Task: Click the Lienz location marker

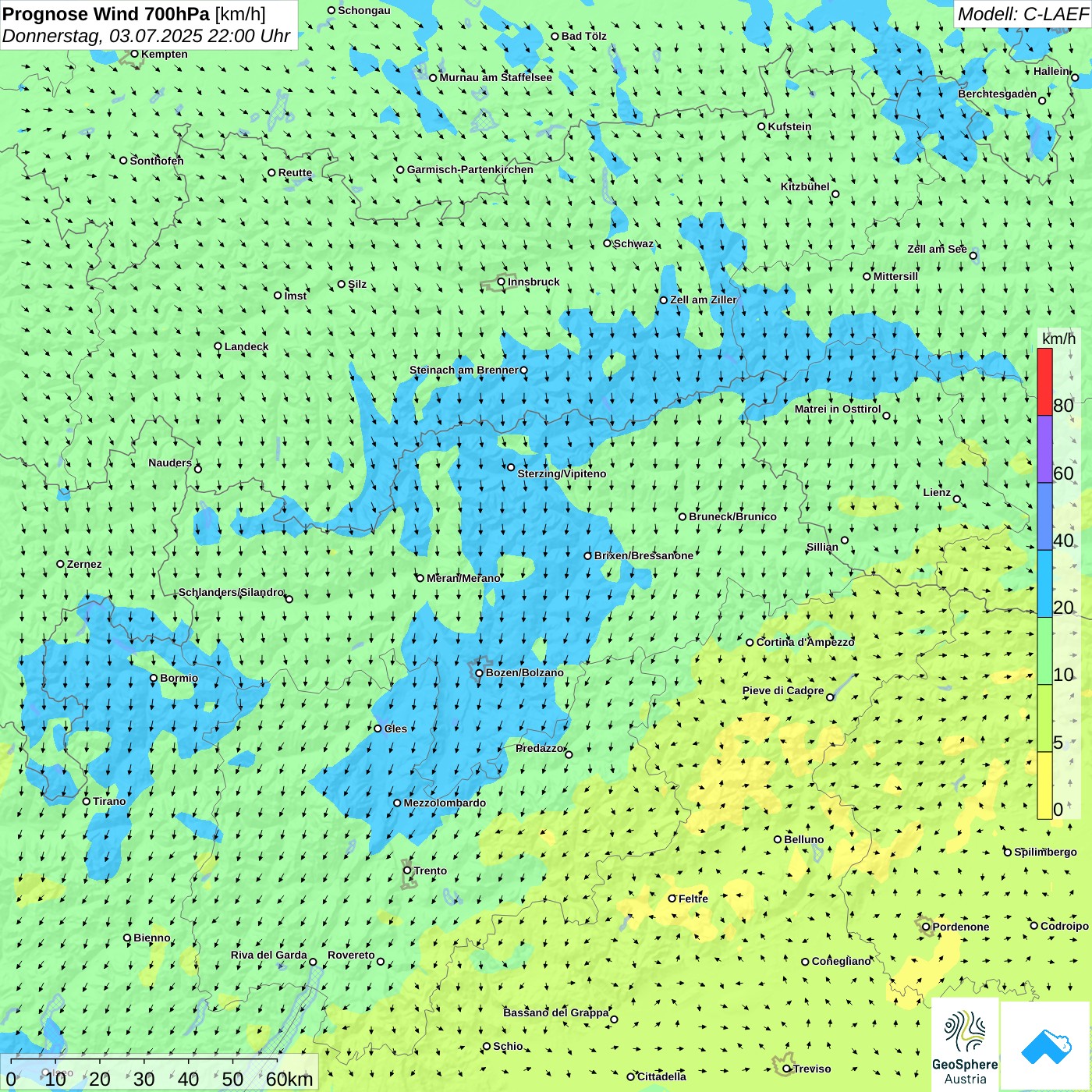Action: (957, 499)
